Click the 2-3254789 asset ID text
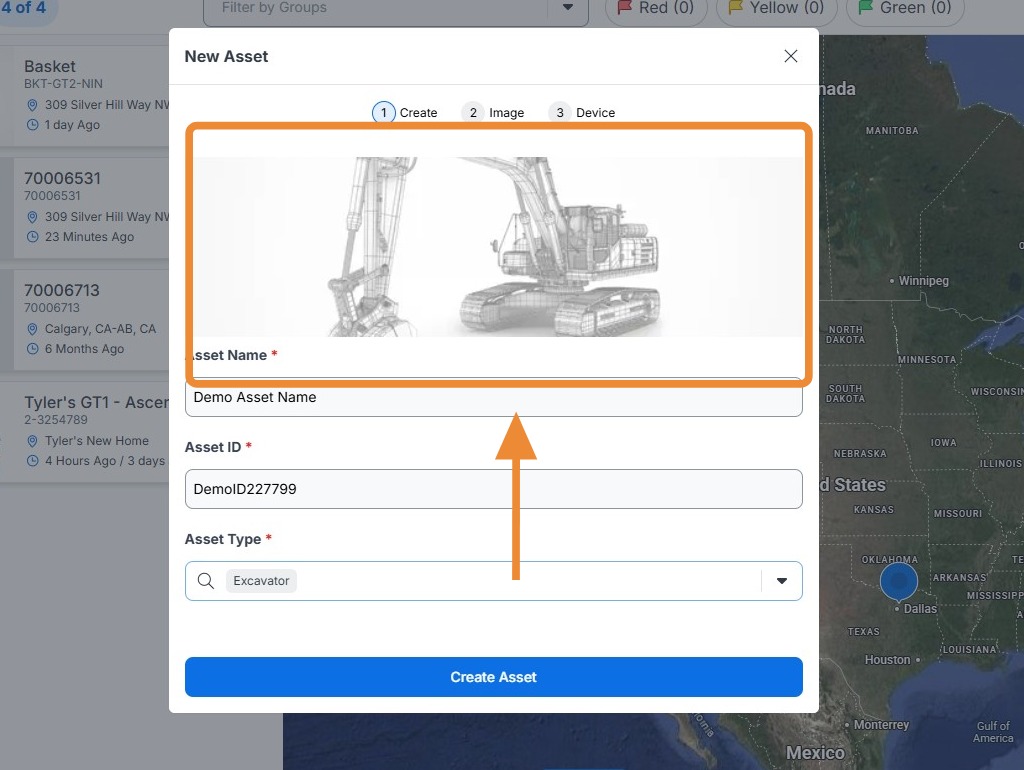The width and height of the screenshot is (1024, 770). (56, 420)
